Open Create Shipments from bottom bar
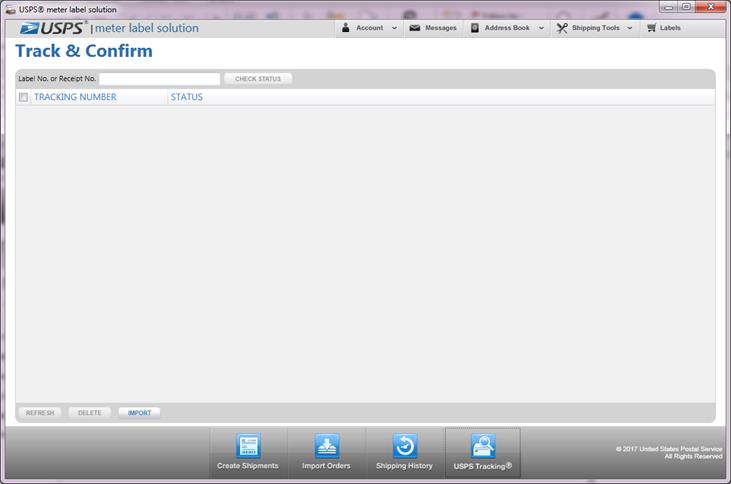Viewport: 731px width, 484px height. (248, 452)
